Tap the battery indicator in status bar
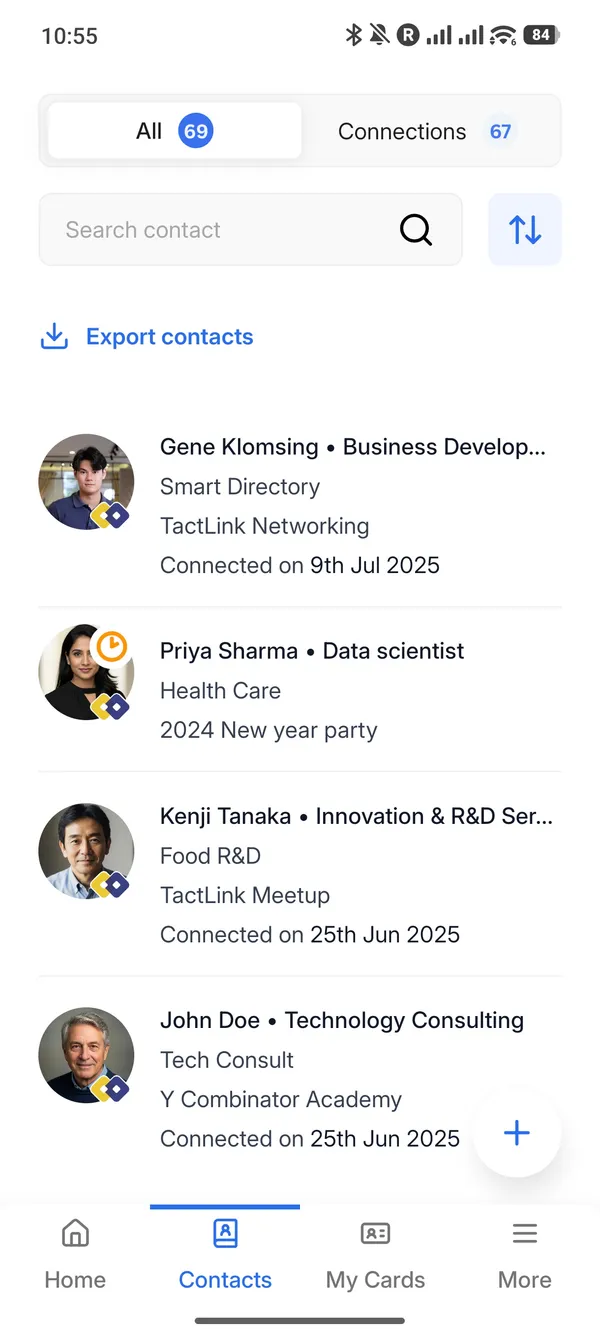This screenshot has width=600, height=1334. coord(541,35)
